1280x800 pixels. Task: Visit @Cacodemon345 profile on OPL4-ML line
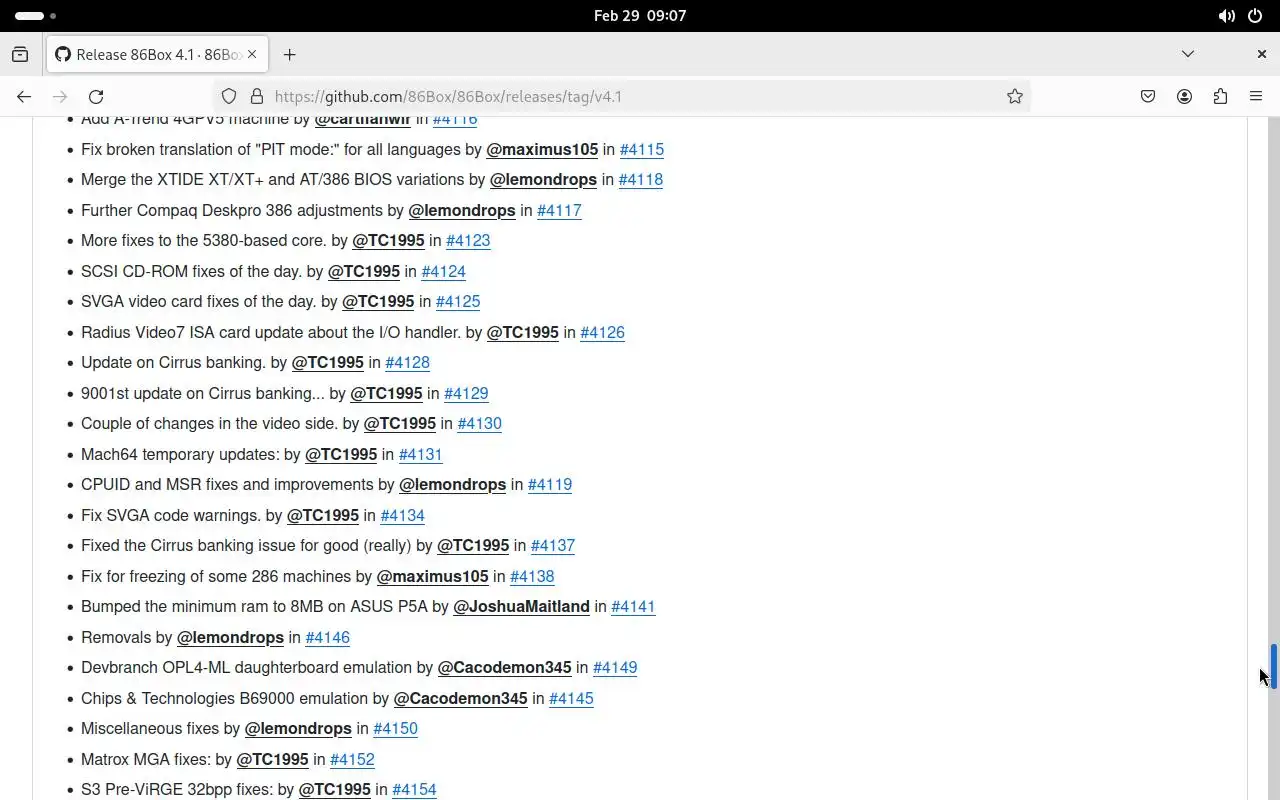[x=505, y=668]
